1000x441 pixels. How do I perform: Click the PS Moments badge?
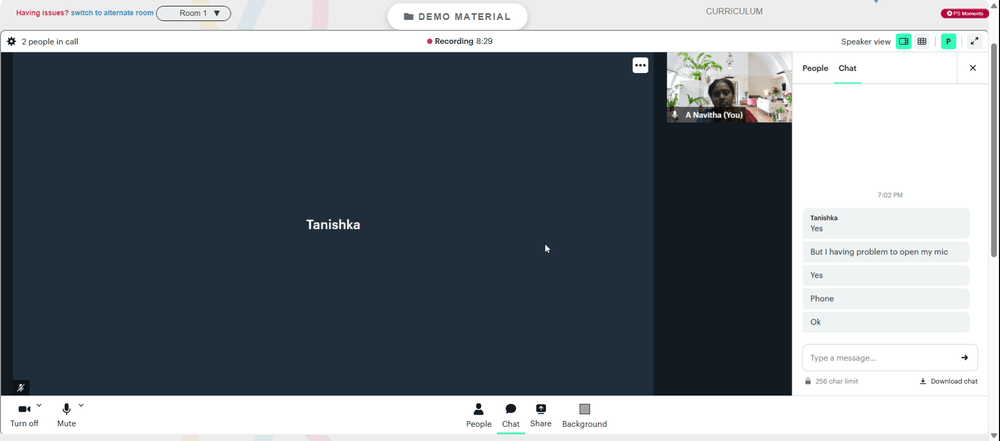[x=964, y=13]
